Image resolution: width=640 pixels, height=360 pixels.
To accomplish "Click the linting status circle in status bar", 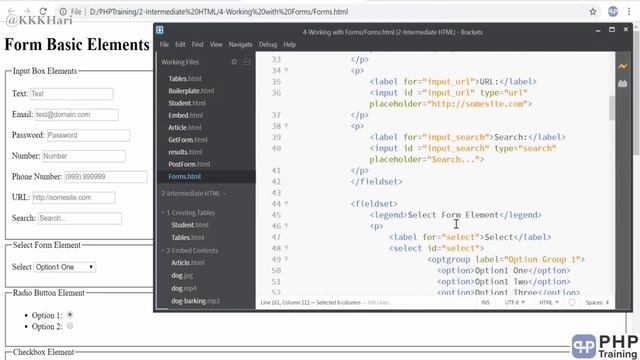I will (572, 302).
